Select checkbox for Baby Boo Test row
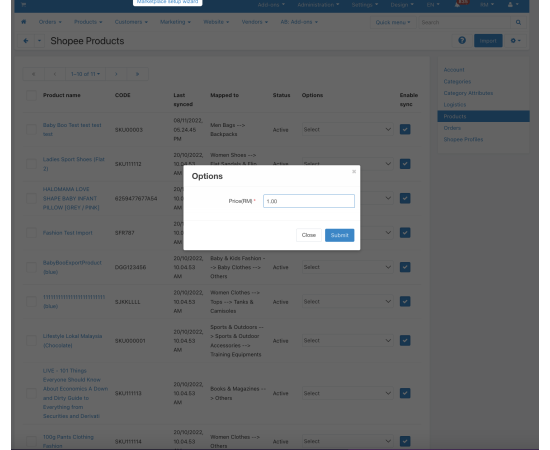The width and height of the screenshot is (550, 450). (32, 129)
